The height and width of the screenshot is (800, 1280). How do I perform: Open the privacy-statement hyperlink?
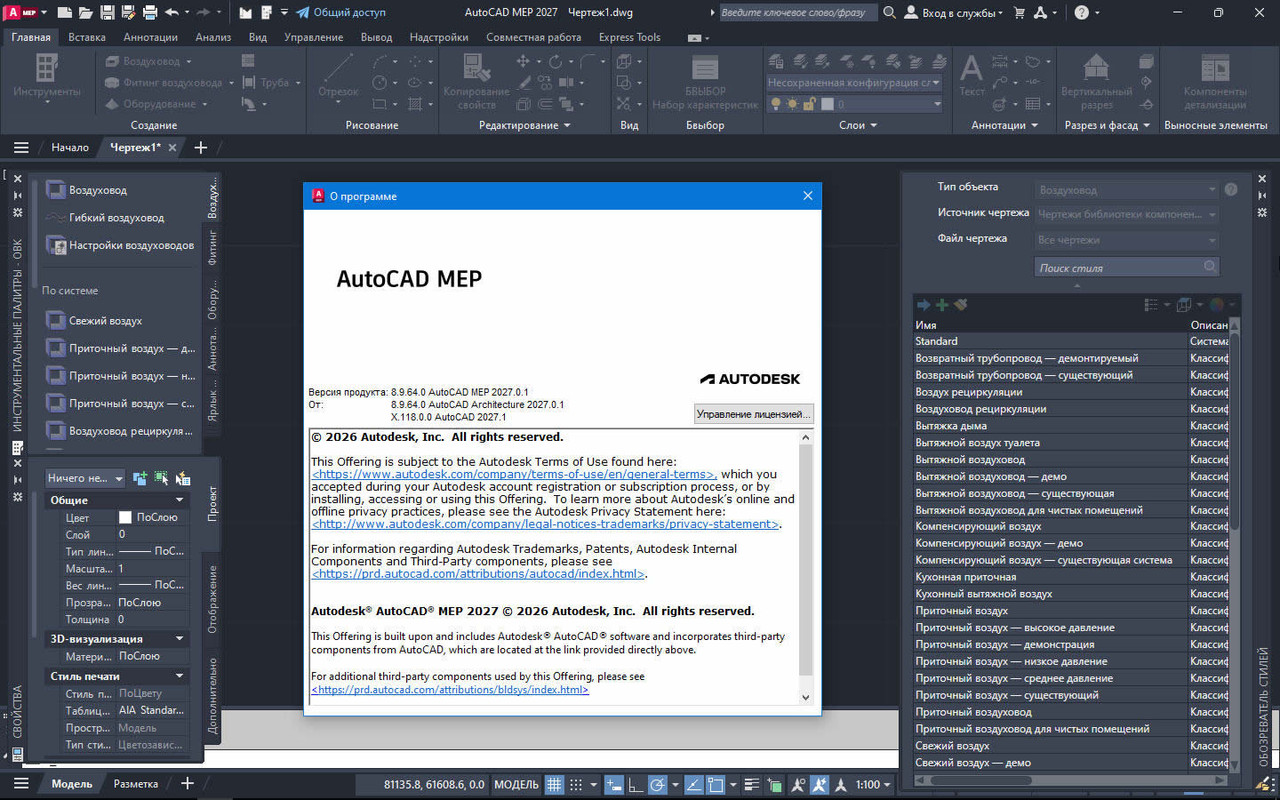tap(545, 524)
